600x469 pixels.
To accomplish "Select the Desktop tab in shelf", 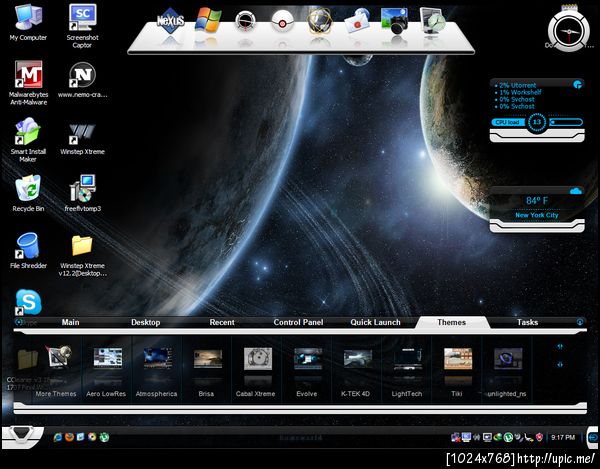I will [x=145, y=323].
